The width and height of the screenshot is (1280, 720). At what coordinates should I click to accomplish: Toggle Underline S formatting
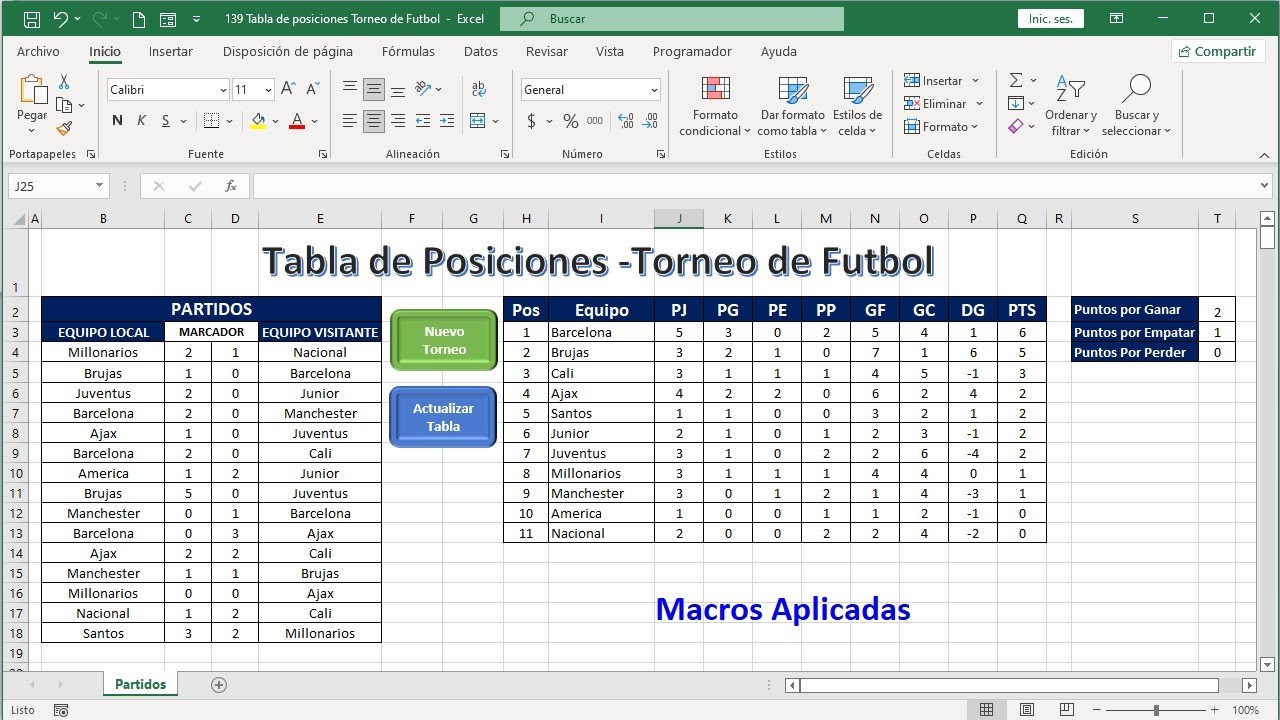[165, 121]
